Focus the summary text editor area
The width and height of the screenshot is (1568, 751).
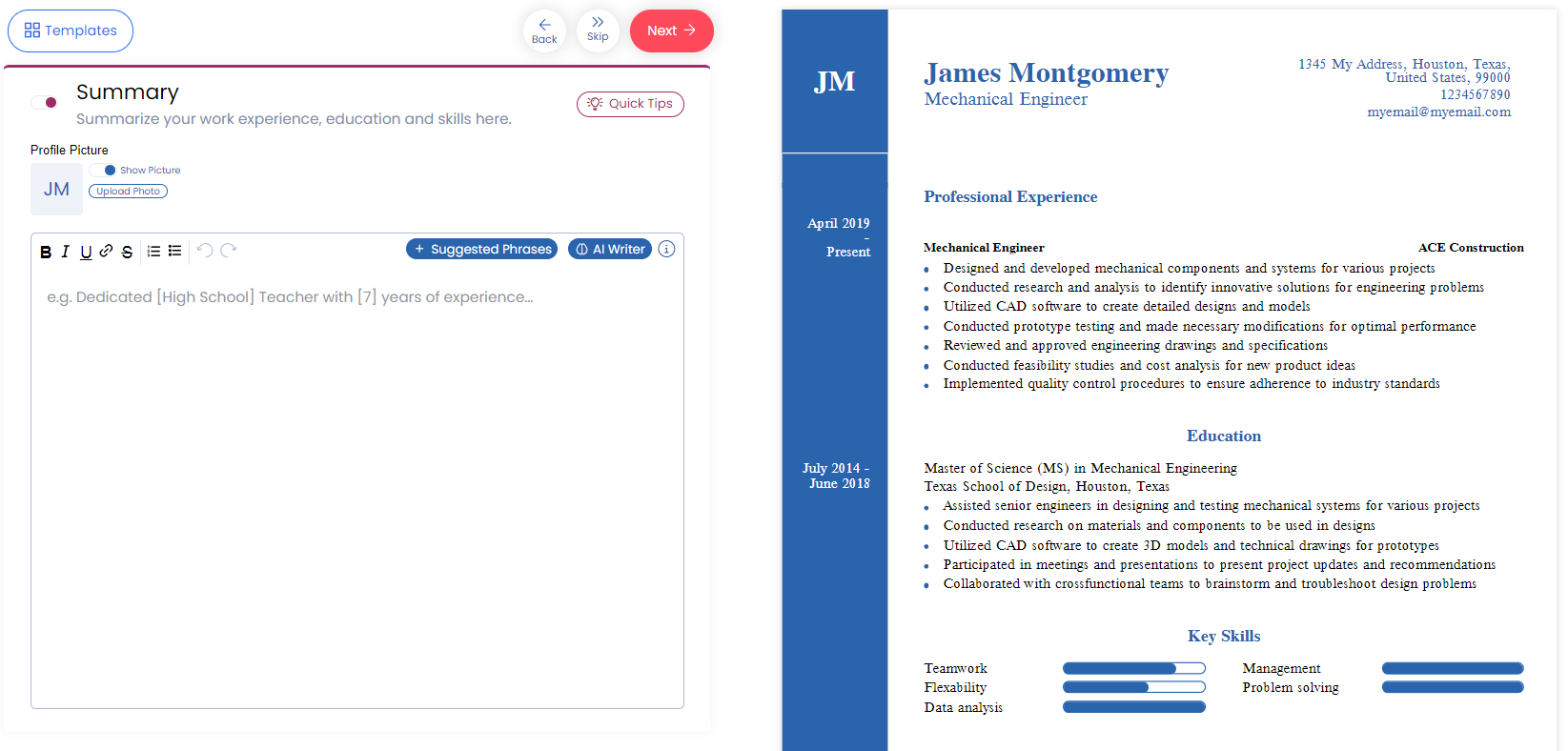(x=357, y=486)
